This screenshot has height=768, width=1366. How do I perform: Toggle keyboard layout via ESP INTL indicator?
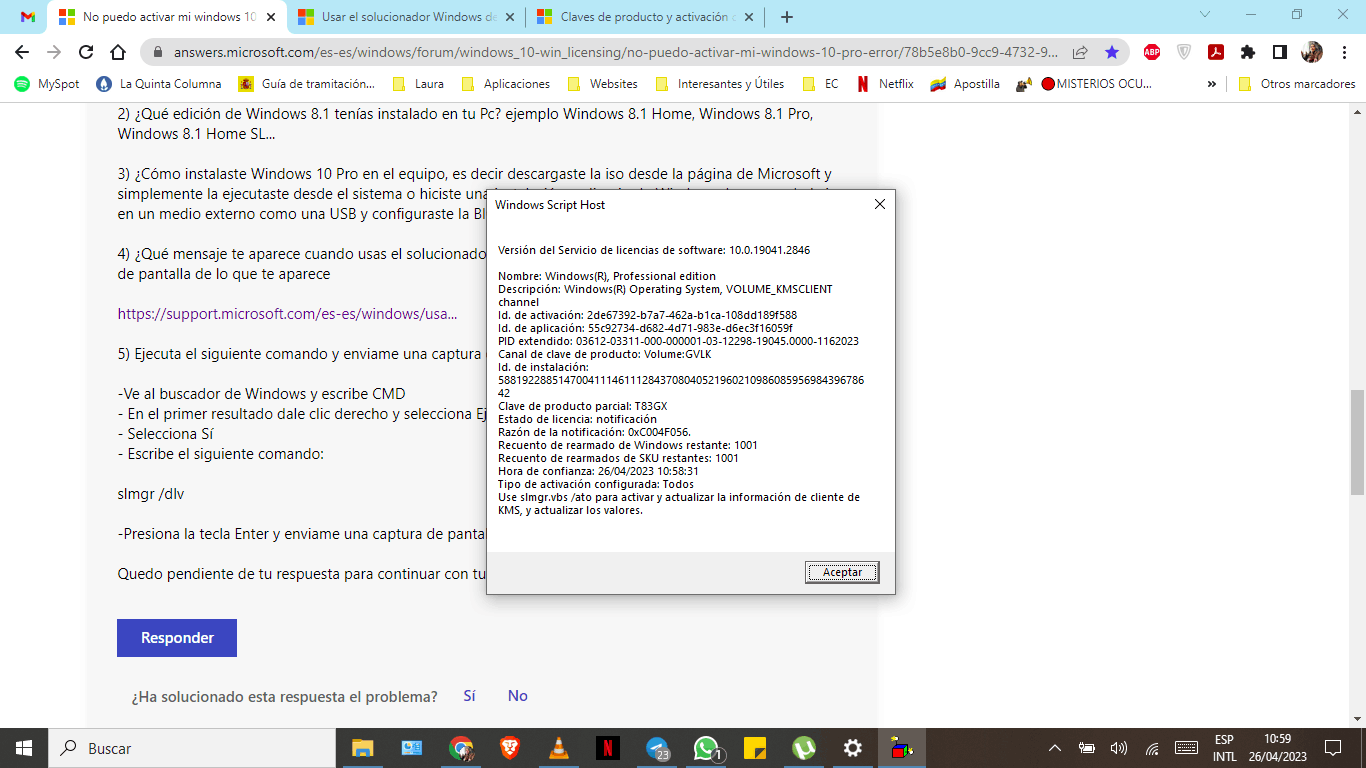1224,748
